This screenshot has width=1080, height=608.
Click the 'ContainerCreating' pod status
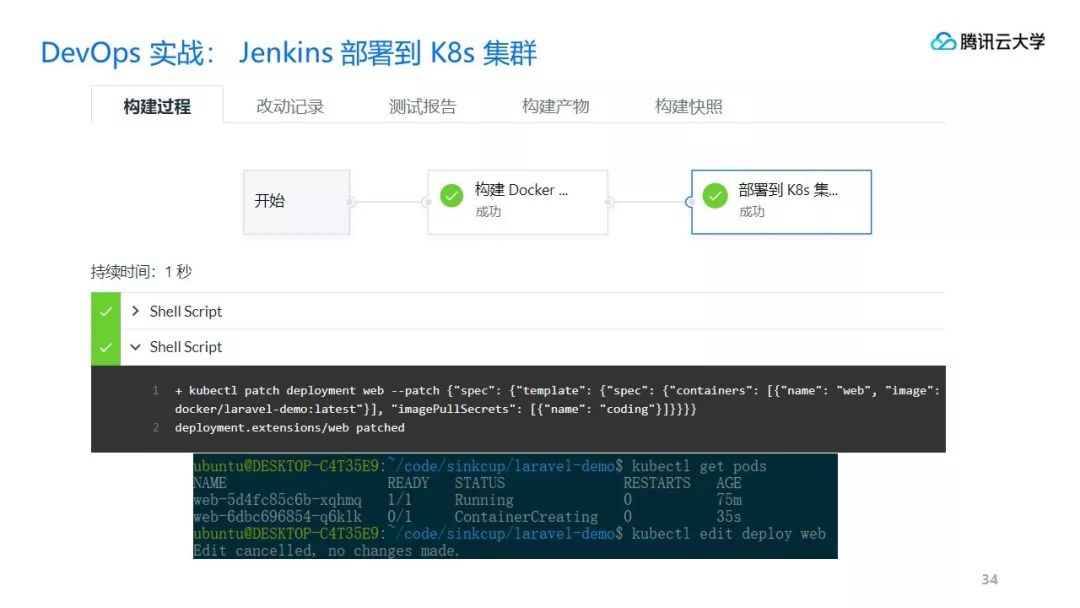(x=526, y=516)
